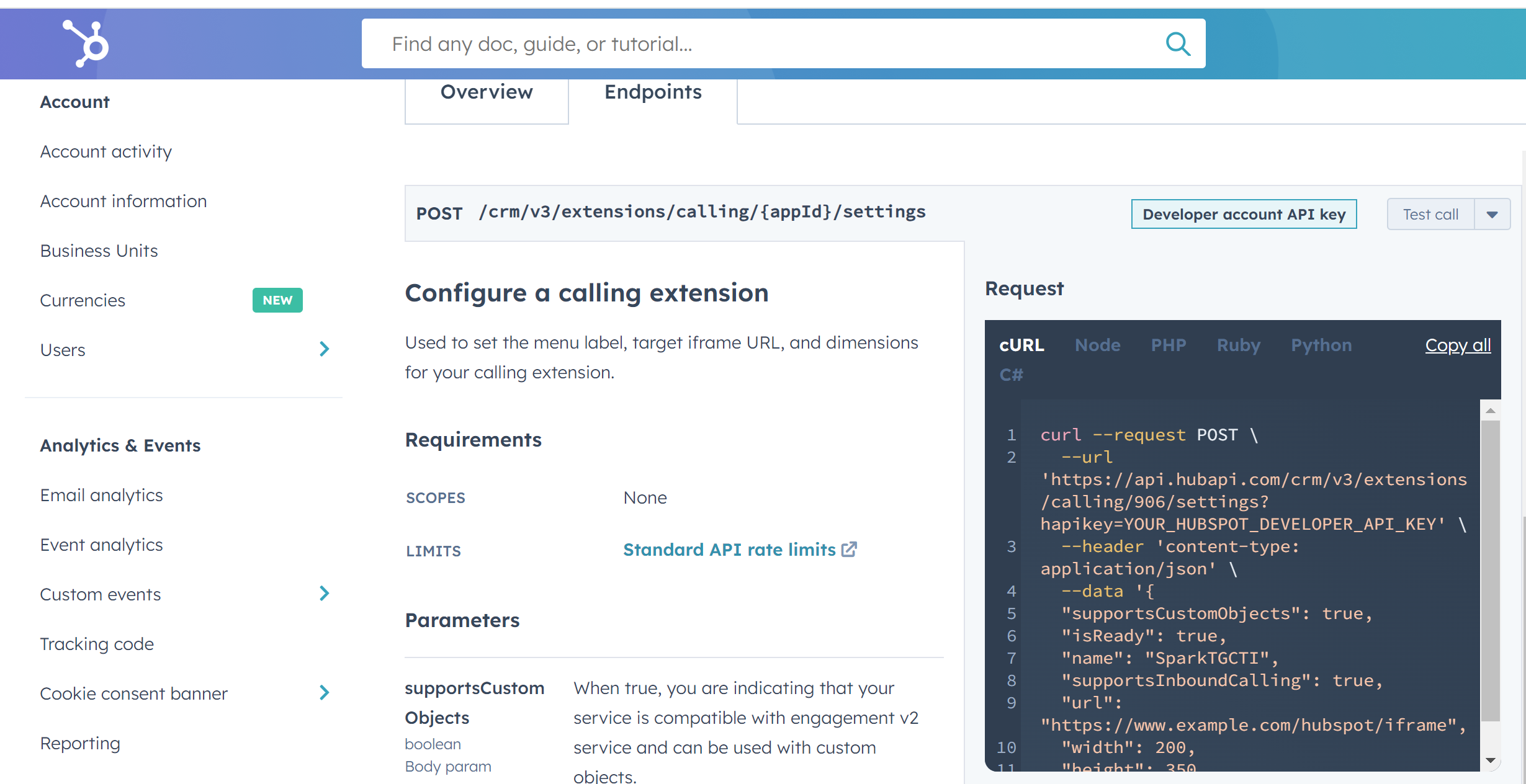
Task: Click the search magnifier icon
Action: [x=1177, y=44]
